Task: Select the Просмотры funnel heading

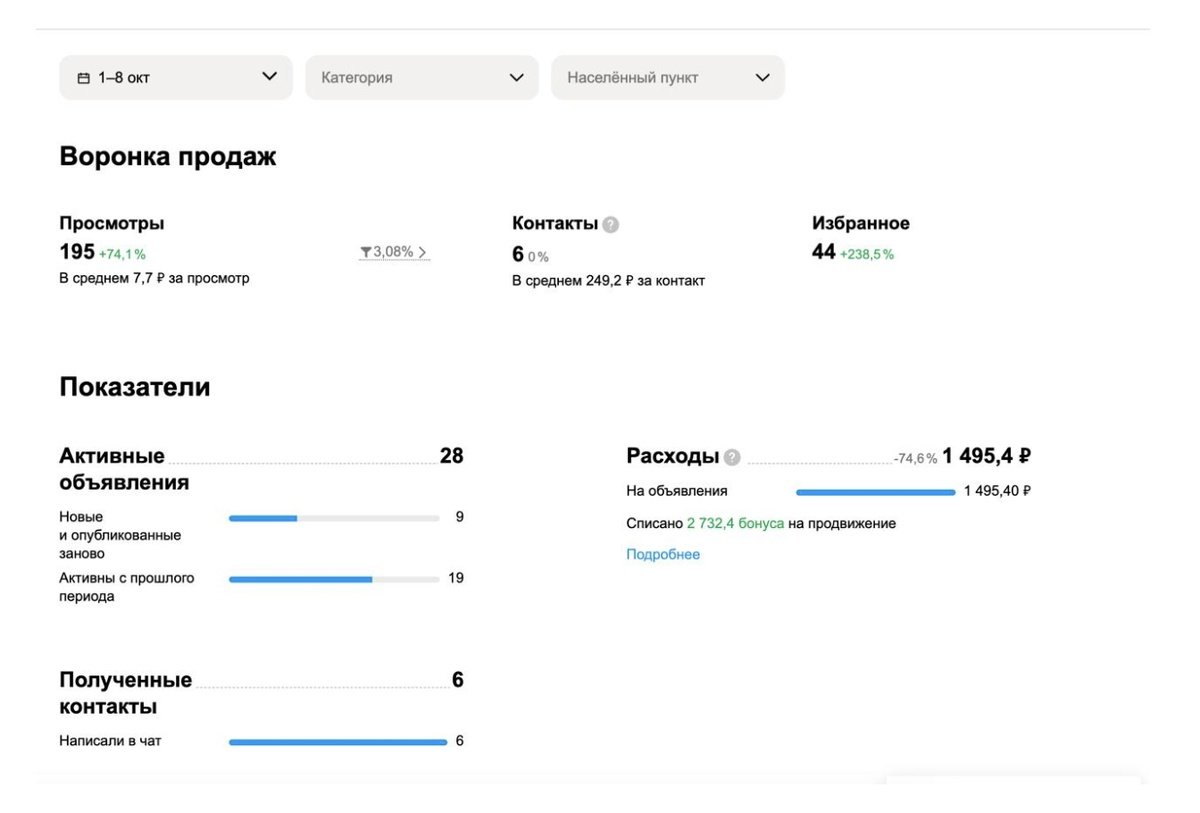Action: click(x=111, y=223)
